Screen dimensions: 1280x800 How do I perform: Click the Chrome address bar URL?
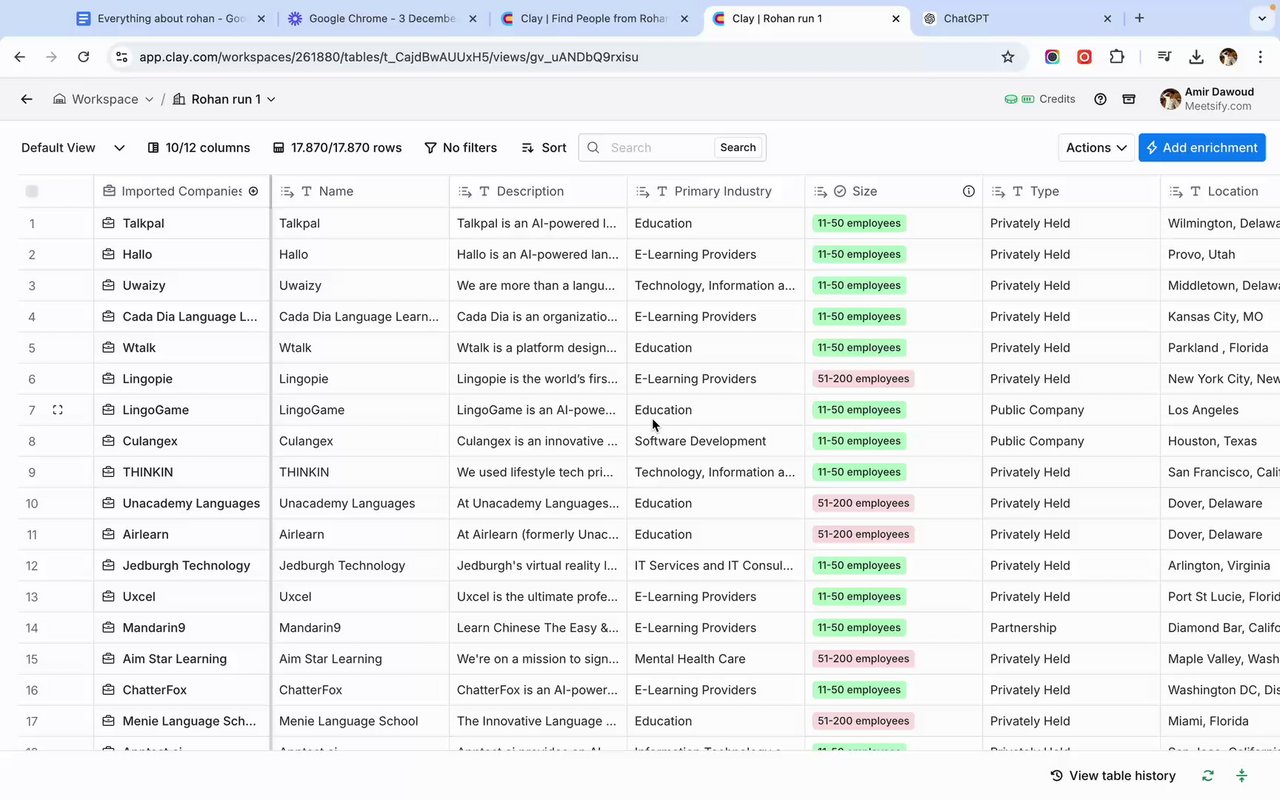pos(388,57)
